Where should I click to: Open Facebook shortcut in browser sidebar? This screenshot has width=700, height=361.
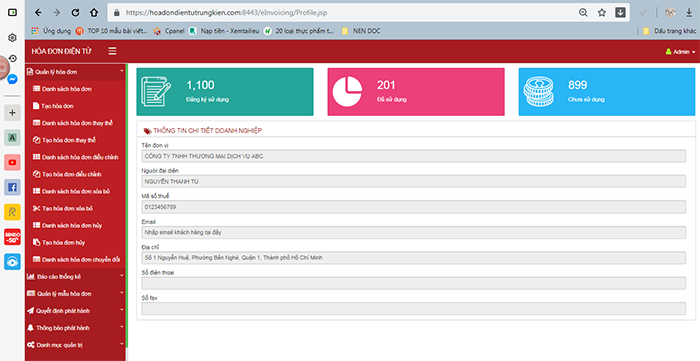pyautogui.click(x=12, y=187)
